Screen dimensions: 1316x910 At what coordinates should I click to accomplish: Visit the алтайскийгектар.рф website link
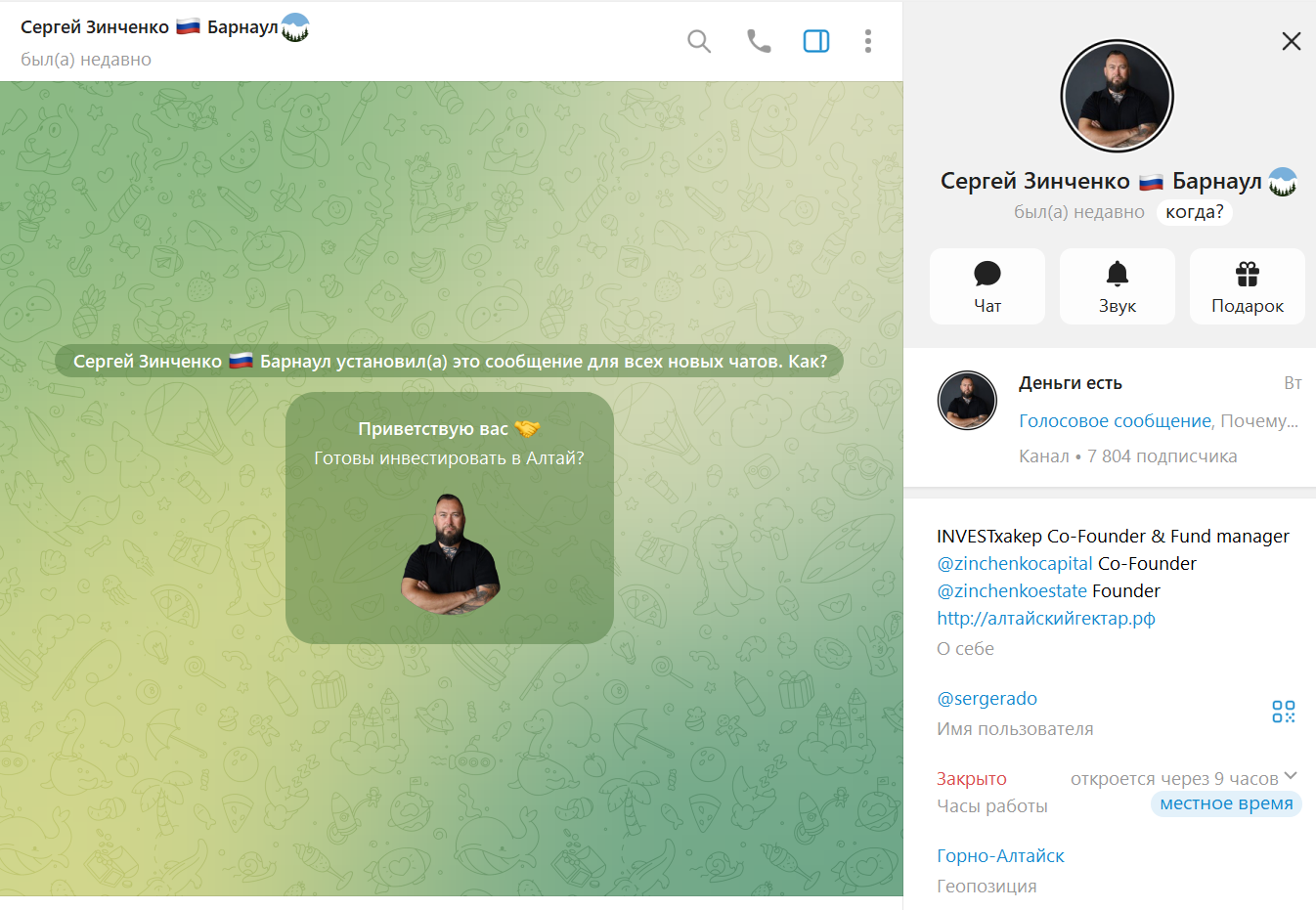click(x=1045, y=619)
